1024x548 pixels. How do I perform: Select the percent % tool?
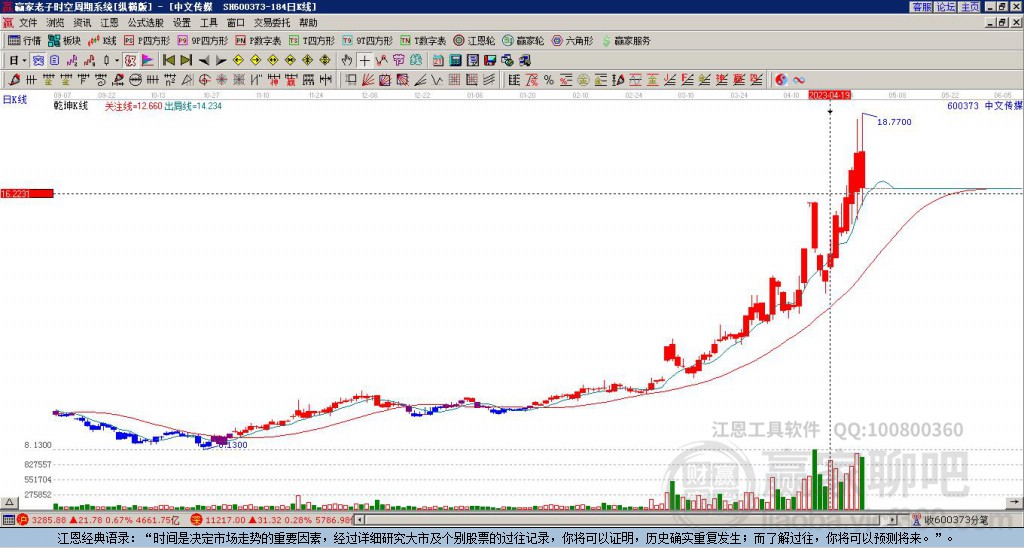pos(549,80)
